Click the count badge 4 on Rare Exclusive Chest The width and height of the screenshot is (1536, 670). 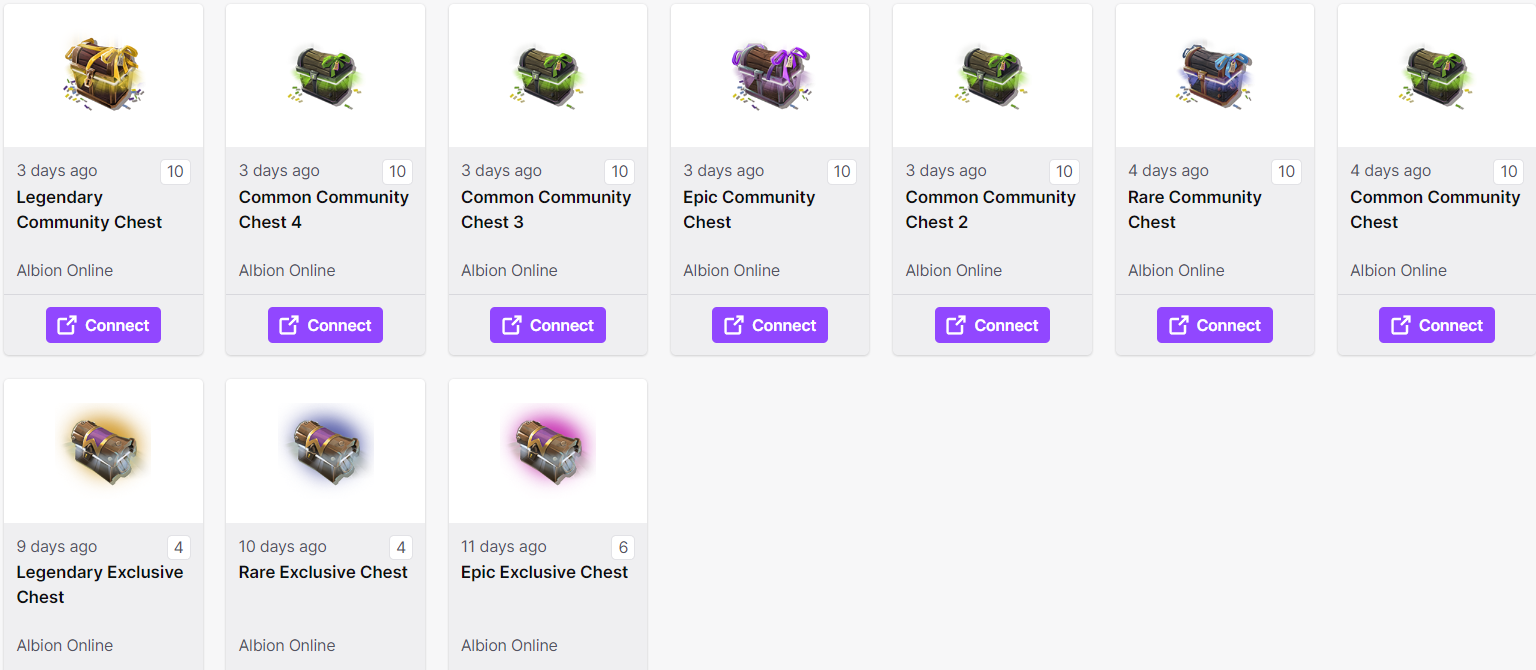[x=400, y=547]
